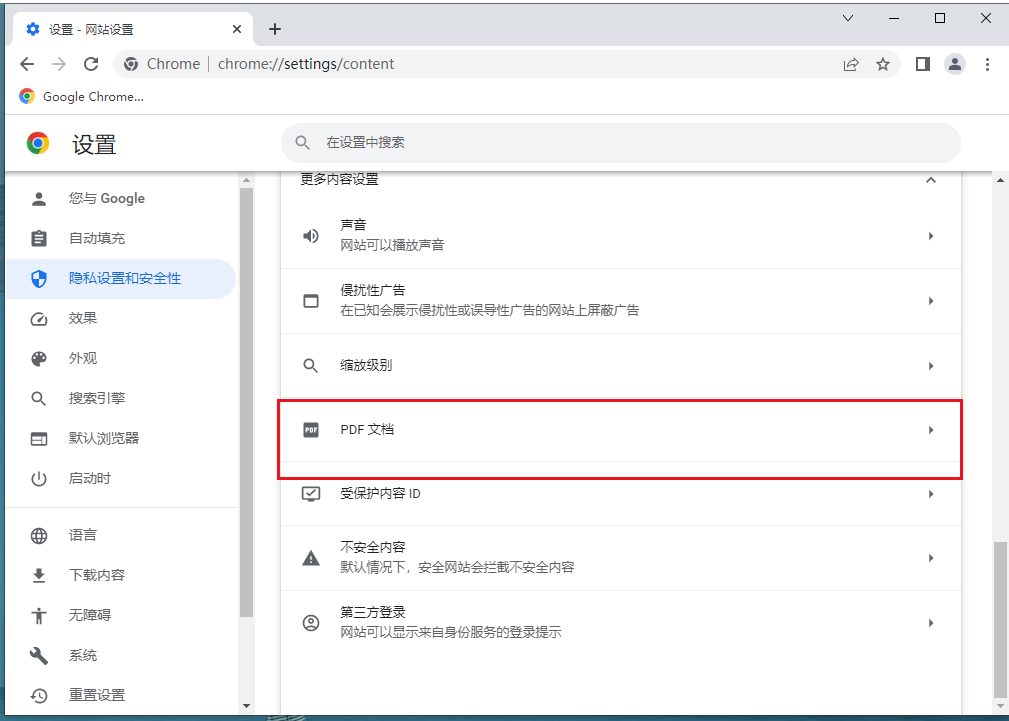Click the address bar URL
Image resolution: width=1009 pixels, height=721 pixels.
coord(306,64)
